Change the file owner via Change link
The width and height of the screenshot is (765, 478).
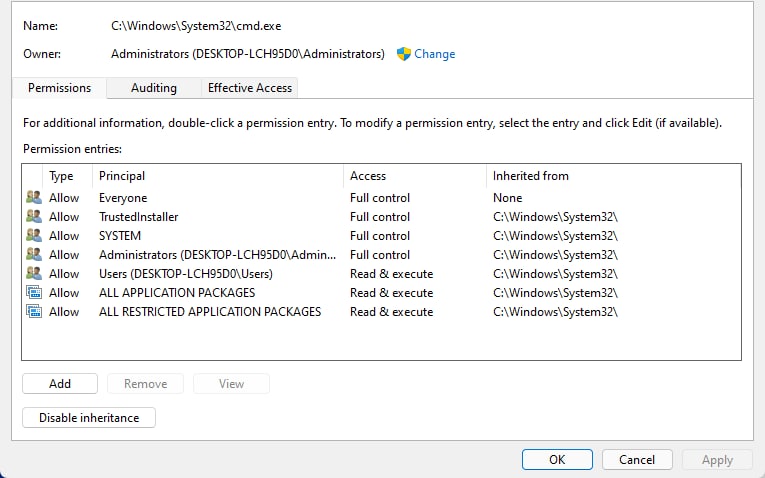point(434,54)
